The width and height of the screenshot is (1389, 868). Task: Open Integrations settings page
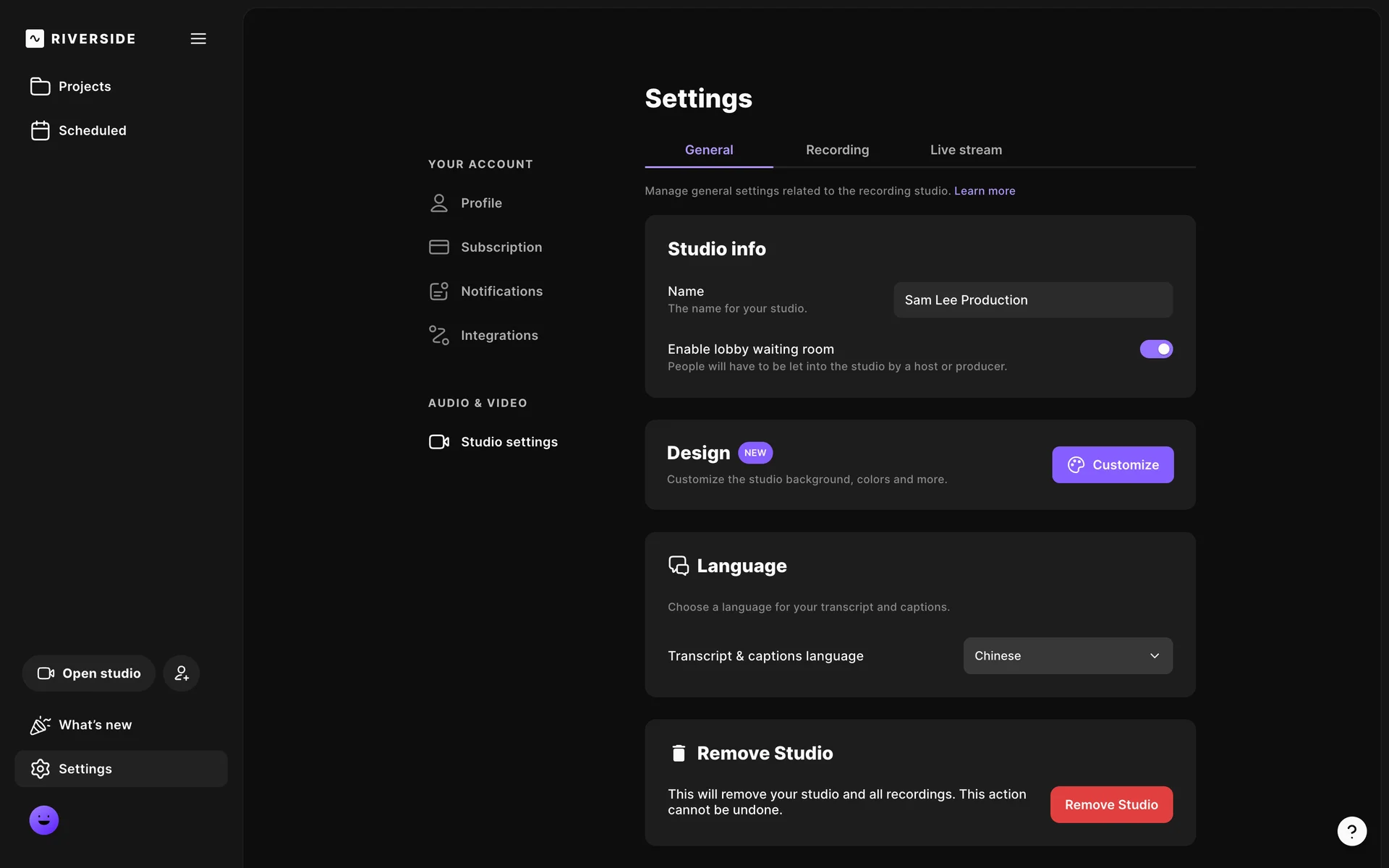click(x=498, y=336)
